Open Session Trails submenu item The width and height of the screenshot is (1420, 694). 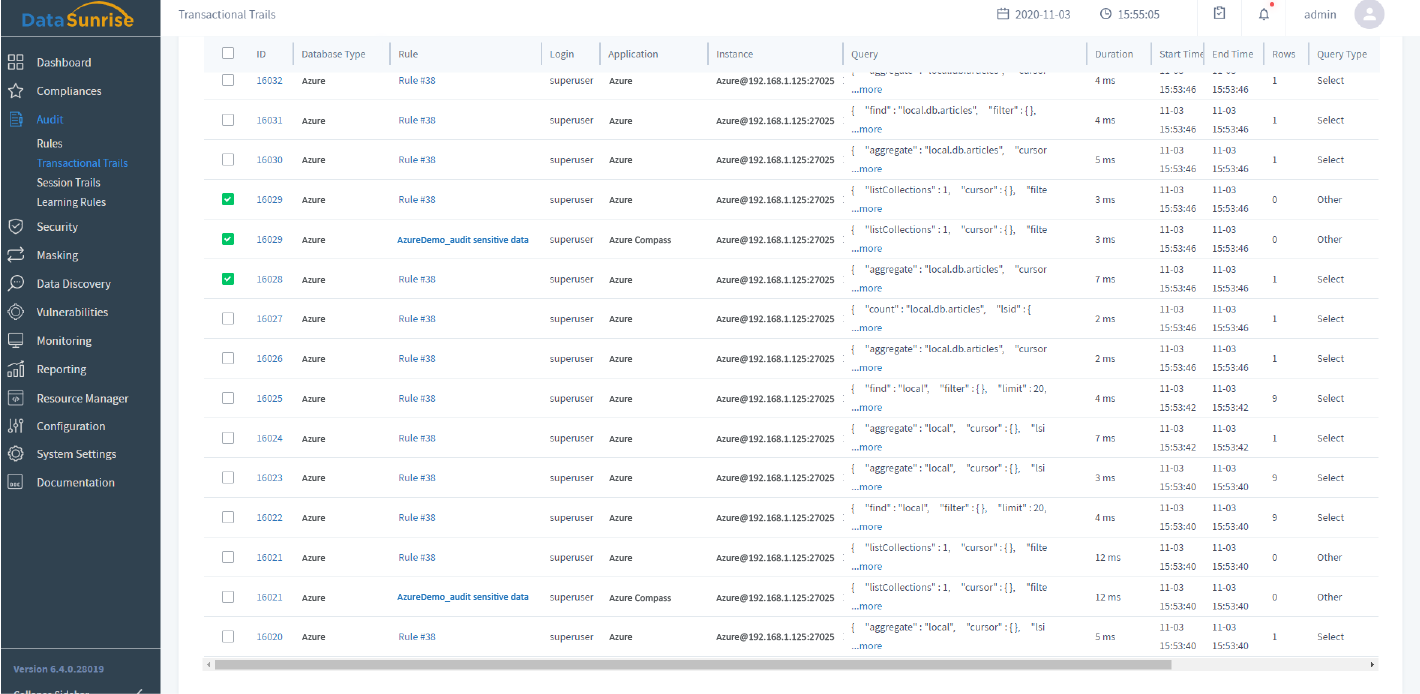click(68, 182)
